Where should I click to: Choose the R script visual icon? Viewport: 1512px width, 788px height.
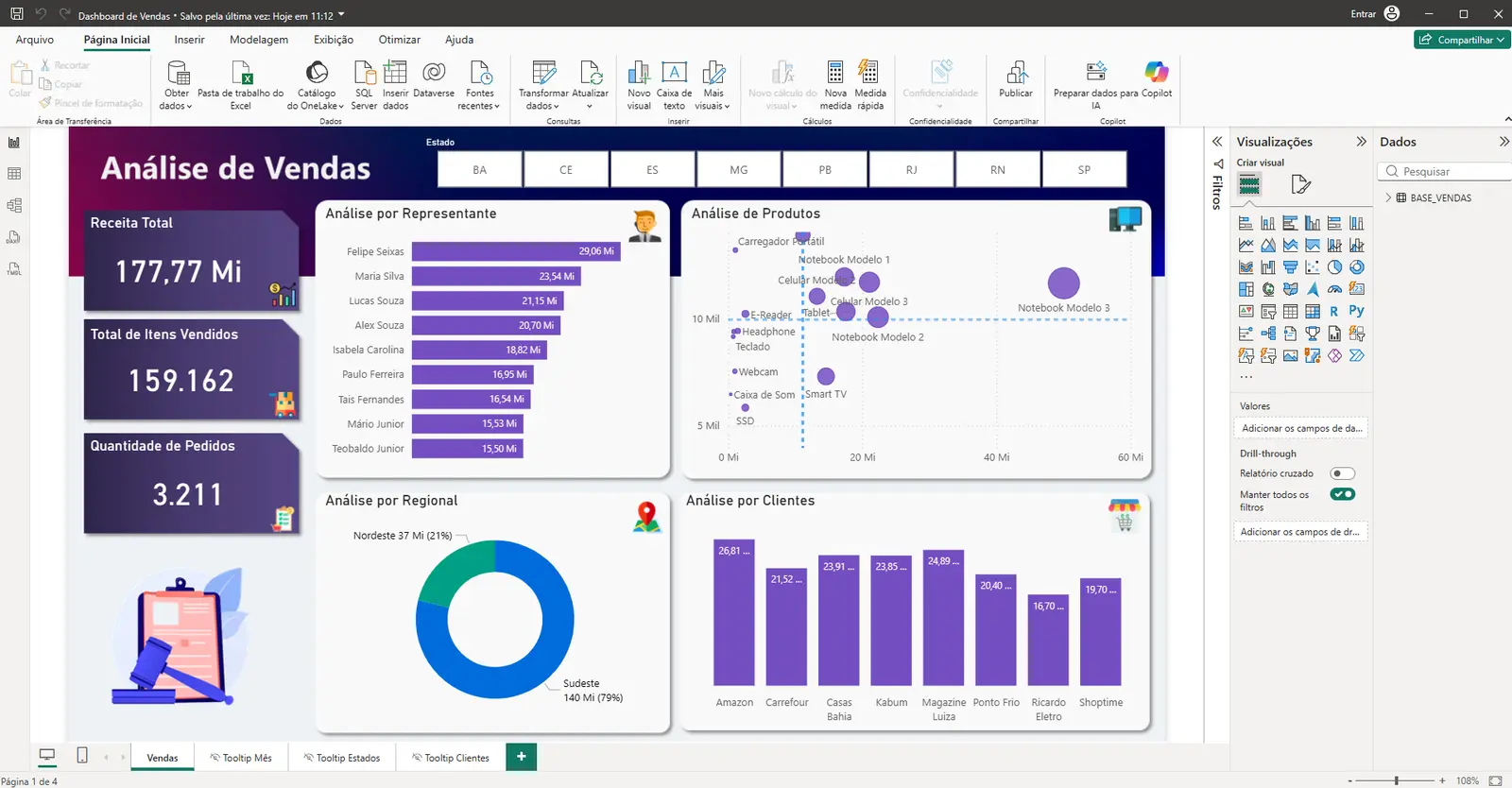click(1334, 311)
